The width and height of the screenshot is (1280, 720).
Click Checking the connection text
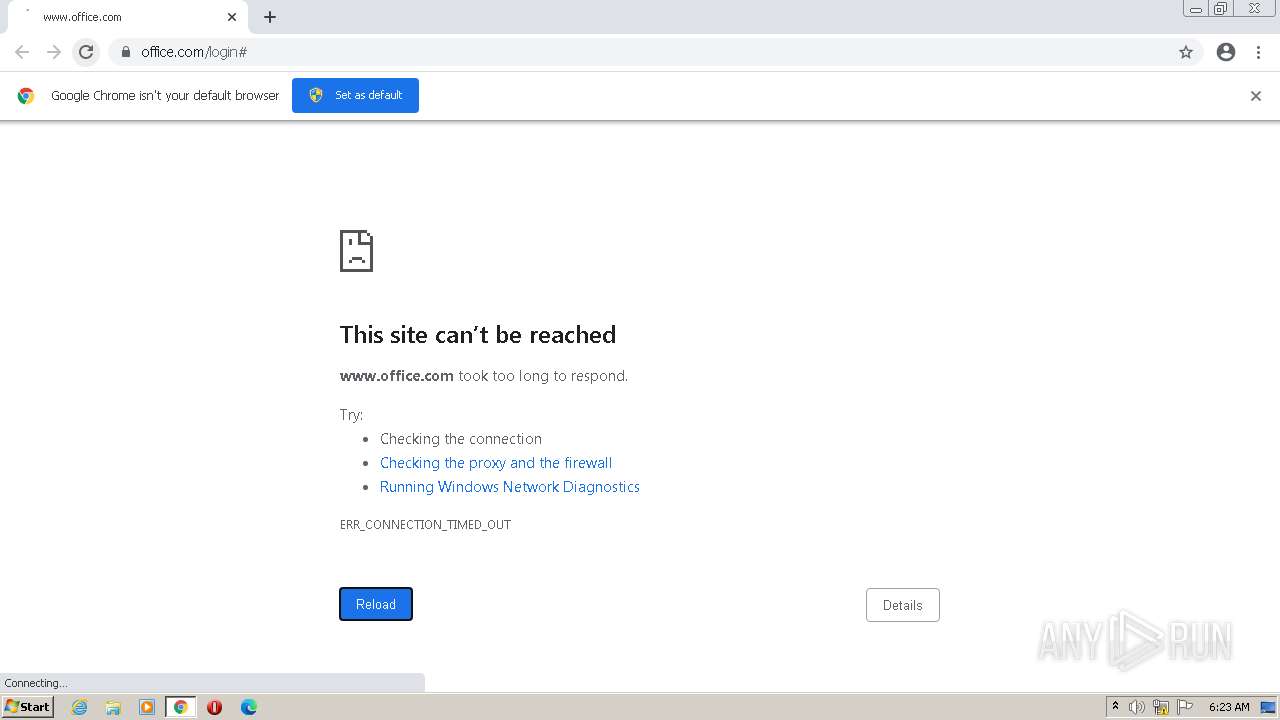tap(461, 439)
